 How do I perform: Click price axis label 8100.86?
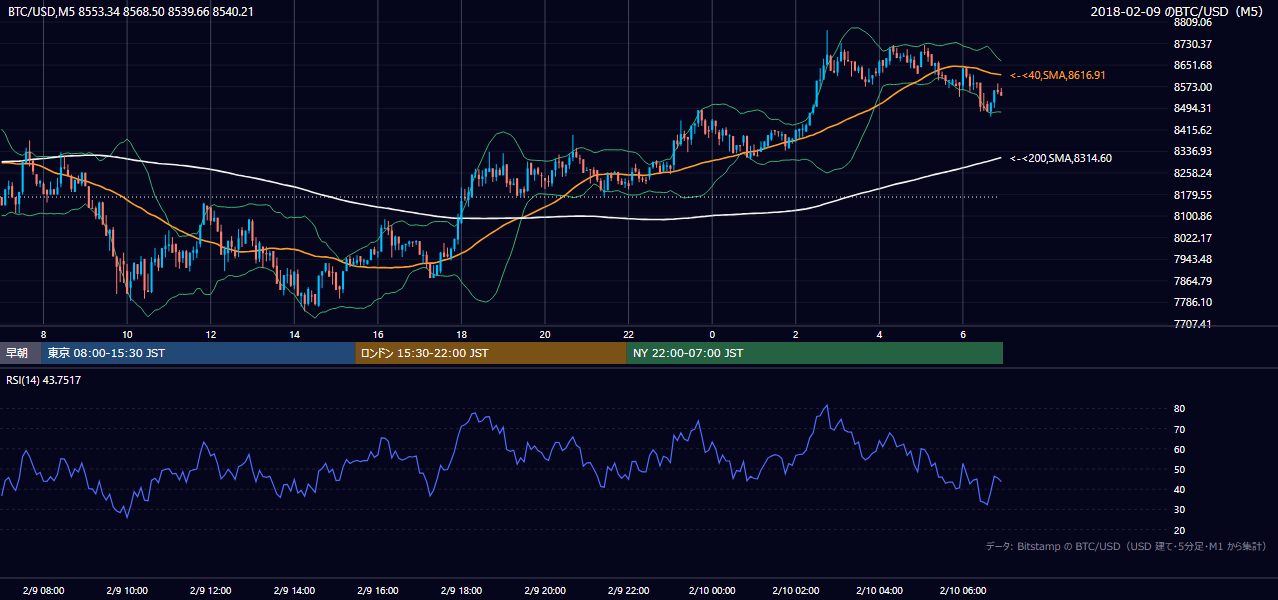[x=1192, y=216]
